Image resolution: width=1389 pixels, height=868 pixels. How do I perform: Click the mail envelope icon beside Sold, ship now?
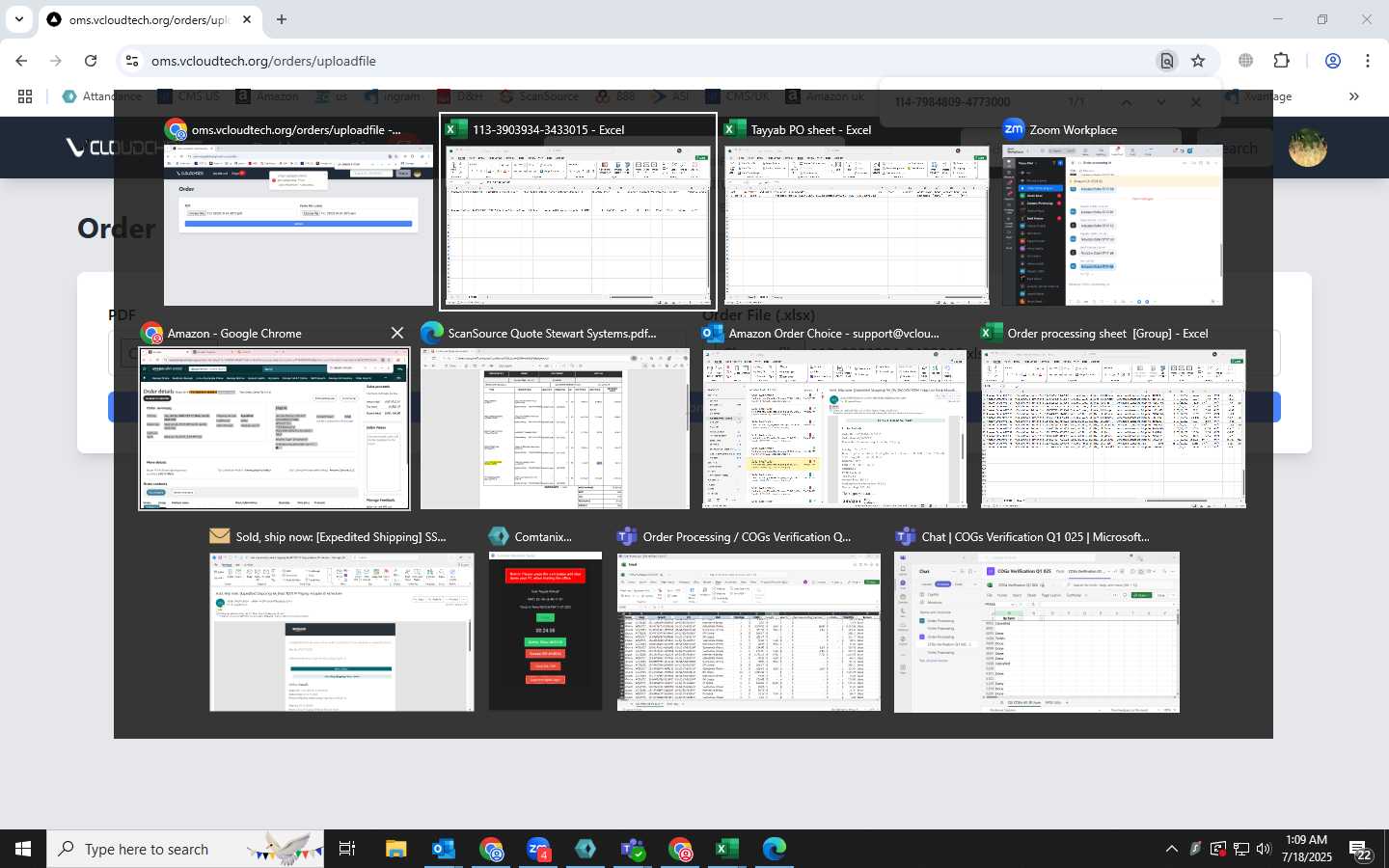pyautogui.click(x=220, y=536)
